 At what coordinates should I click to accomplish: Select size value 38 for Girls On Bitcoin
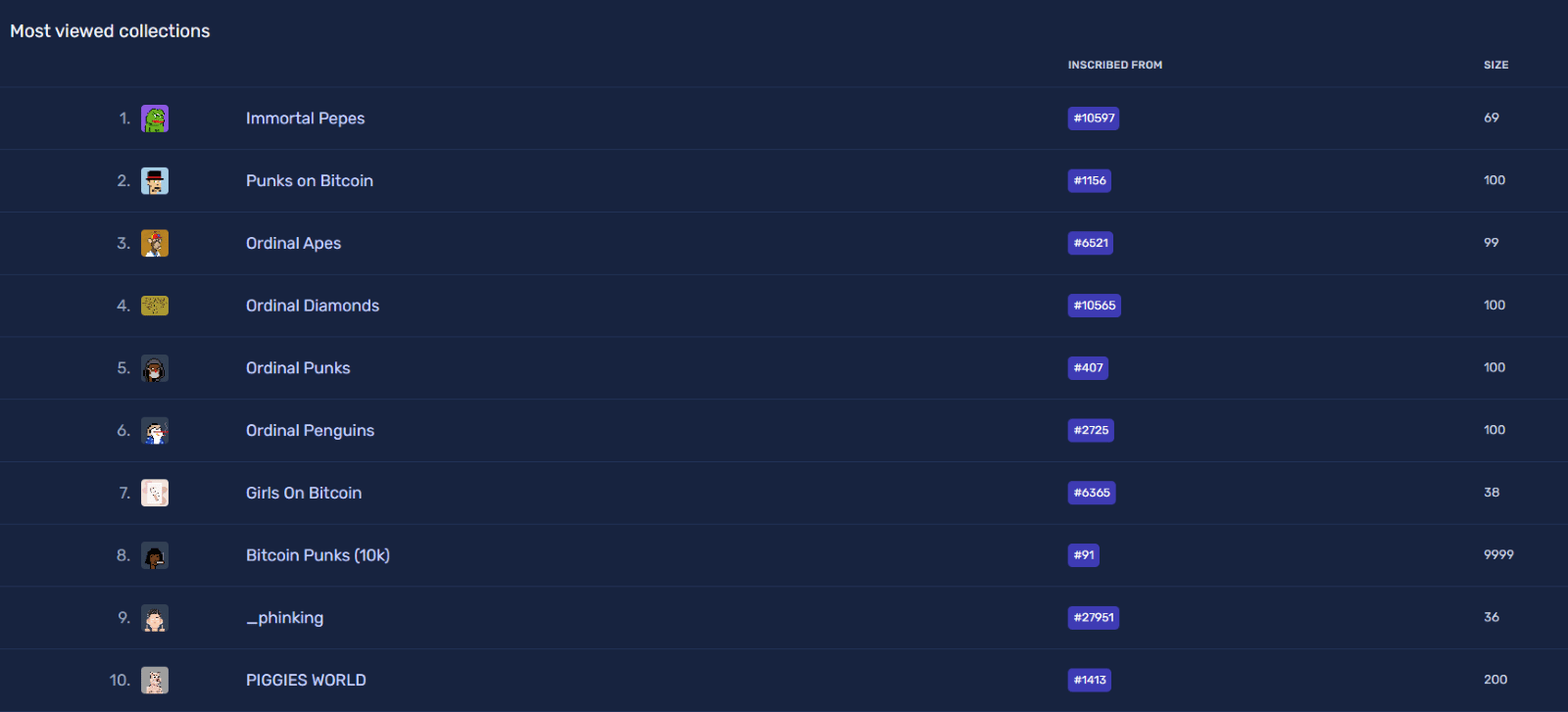(x=1492, y=493)
